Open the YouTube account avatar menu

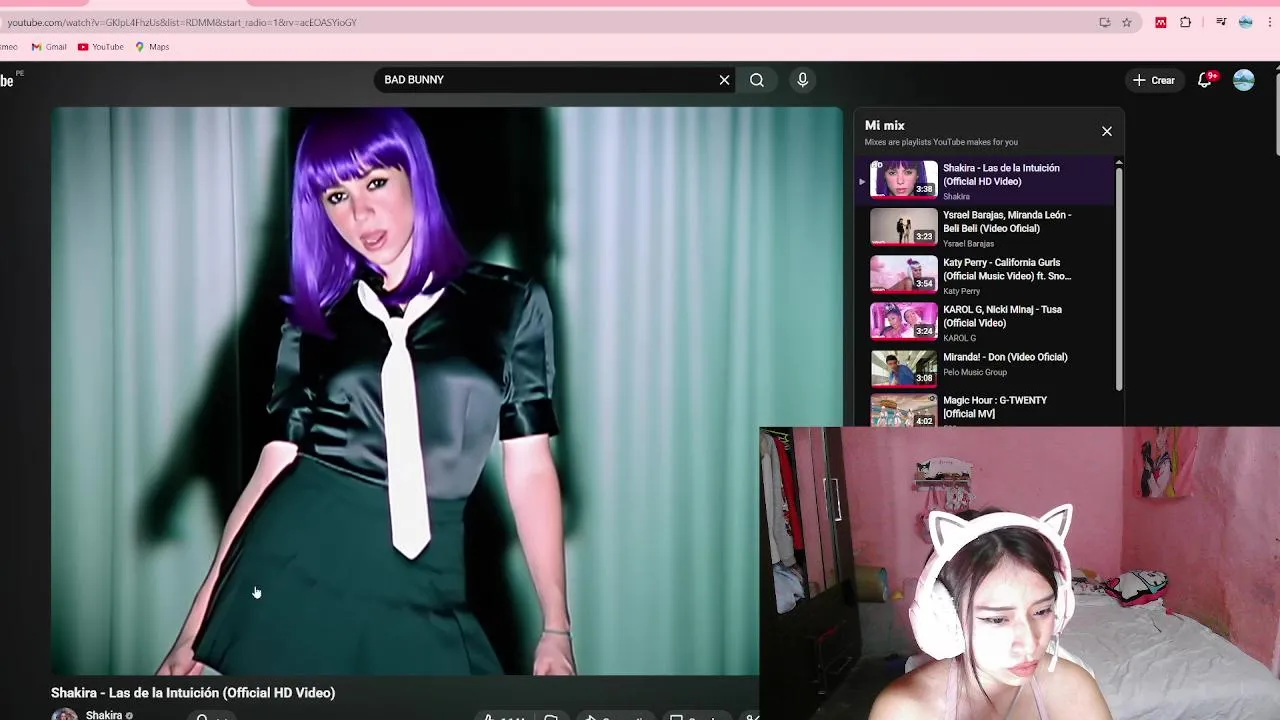click(x=1244, y=80)
